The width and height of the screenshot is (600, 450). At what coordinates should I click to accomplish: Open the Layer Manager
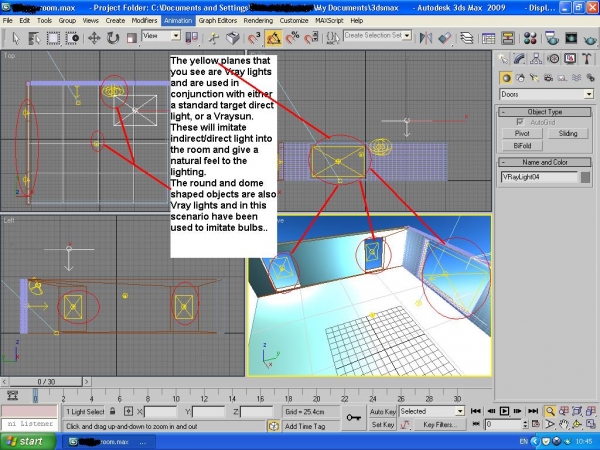pyautogui.click(x=466, y=38)
